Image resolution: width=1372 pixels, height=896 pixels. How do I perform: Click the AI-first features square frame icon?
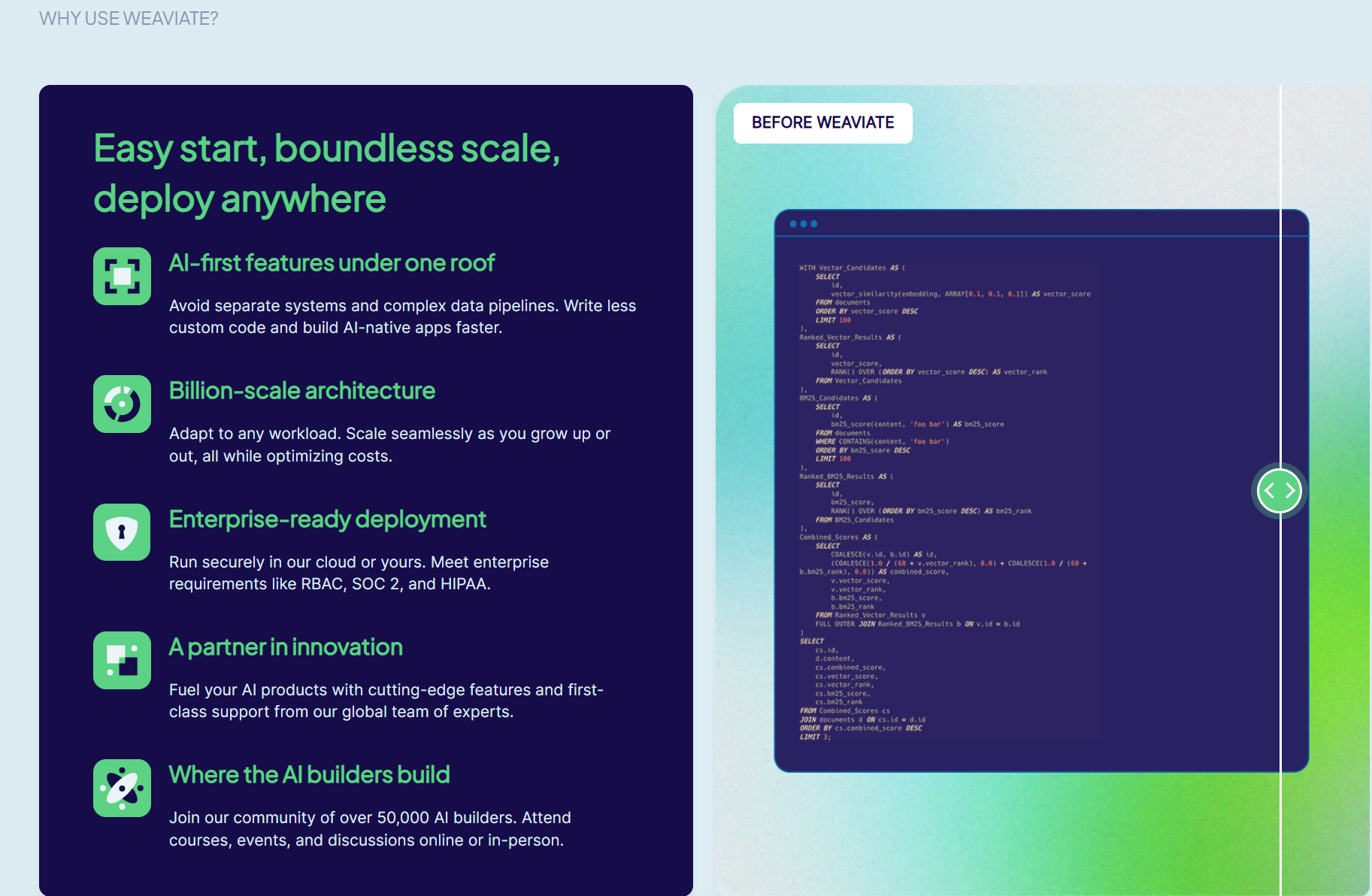tap(122, 276)
